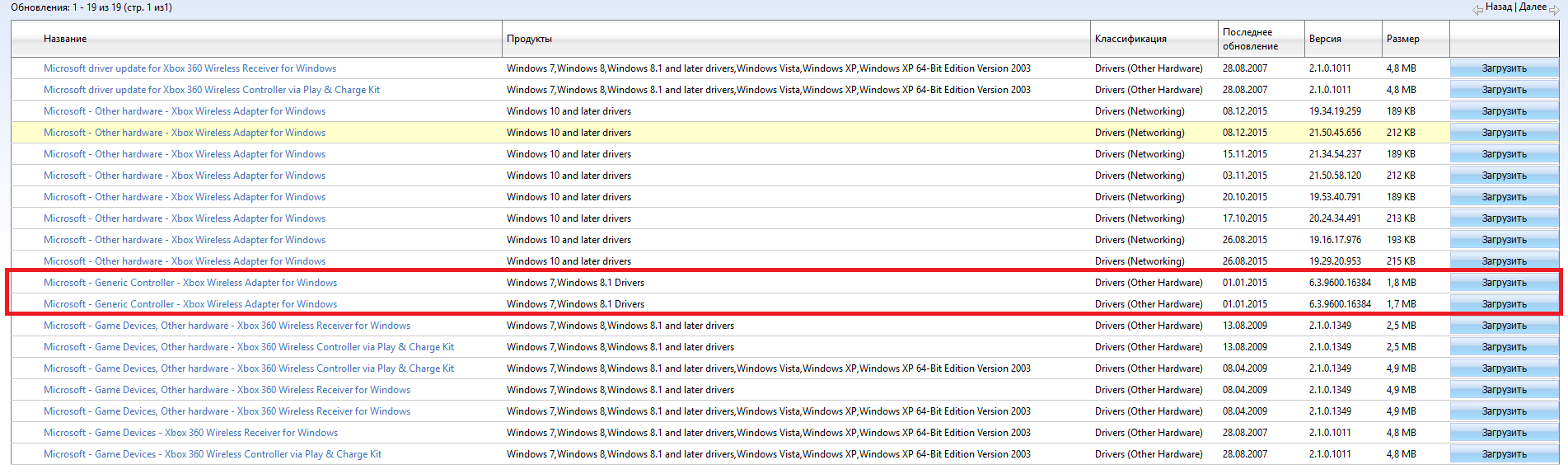
Task: Click Загрузить for the 1,7 MB Generic Controller
Action: (x=1504, y=304)
